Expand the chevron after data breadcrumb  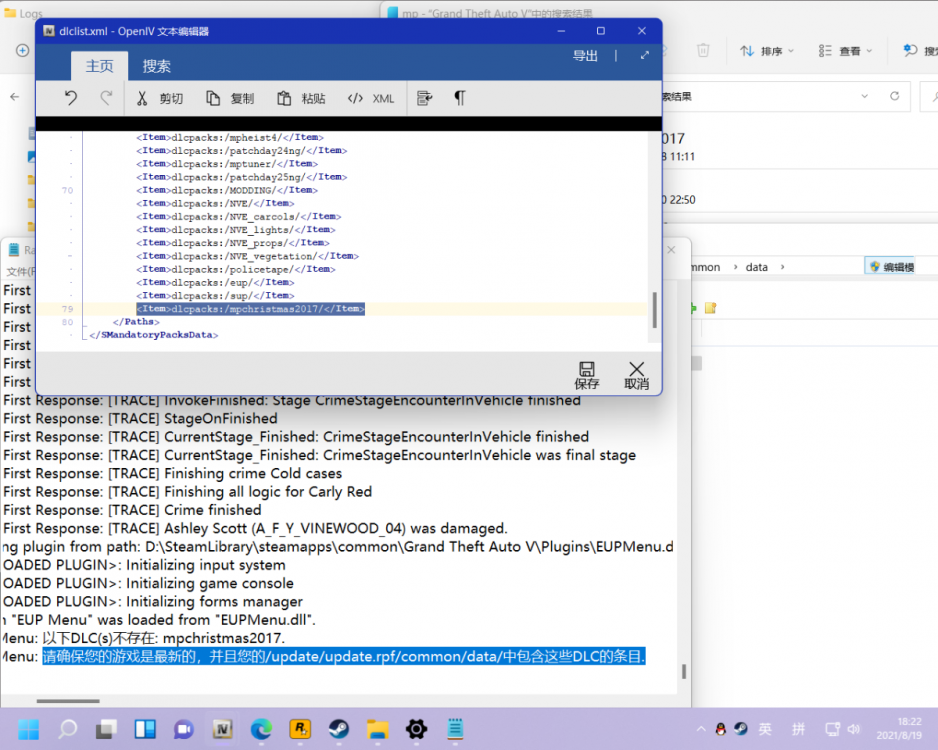point(782,267)
